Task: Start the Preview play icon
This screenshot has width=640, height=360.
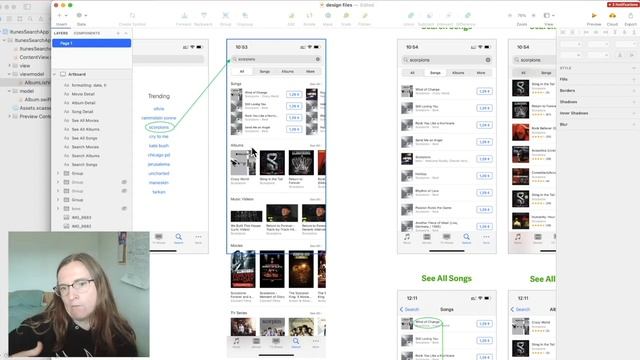Action: tap(594, 16)
